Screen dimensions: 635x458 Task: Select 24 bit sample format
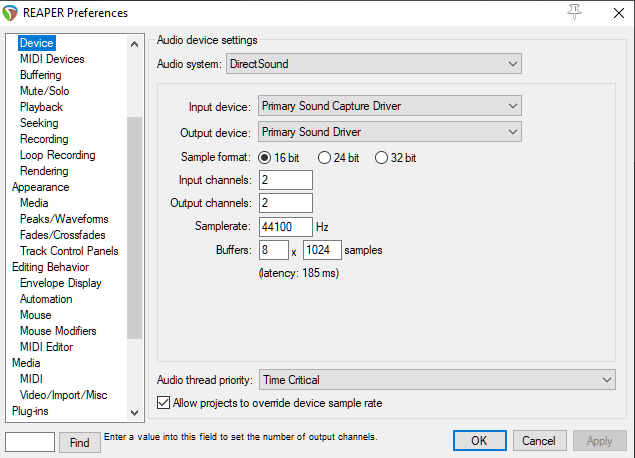click(x=339, y=158)
